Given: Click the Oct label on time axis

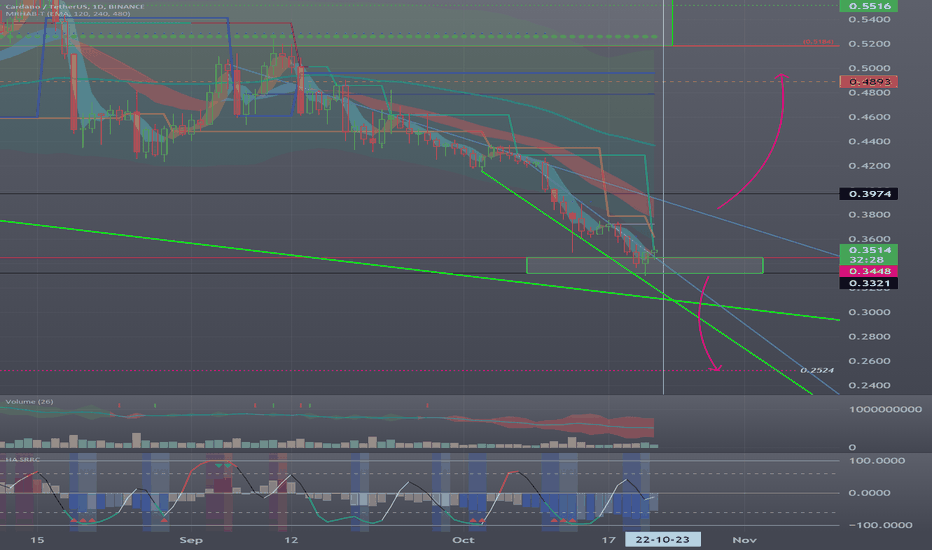Looking at the screenshot, I should point(463,540).
